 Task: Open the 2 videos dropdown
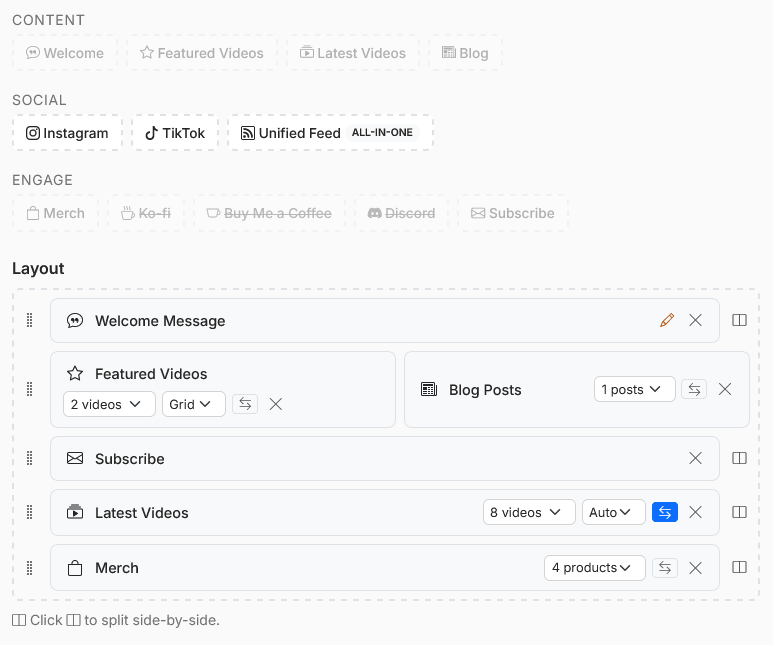[x=109, y=404]
